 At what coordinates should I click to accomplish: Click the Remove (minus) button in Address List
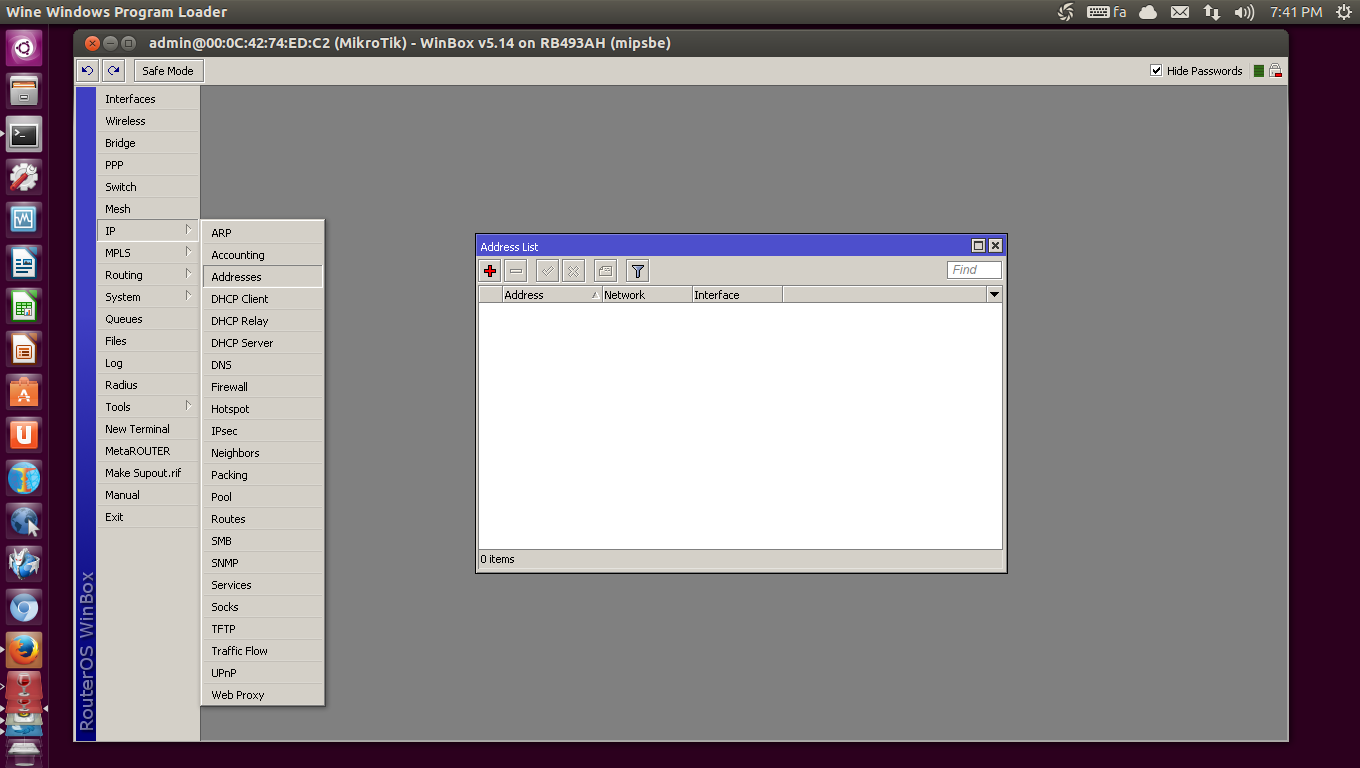516,271
